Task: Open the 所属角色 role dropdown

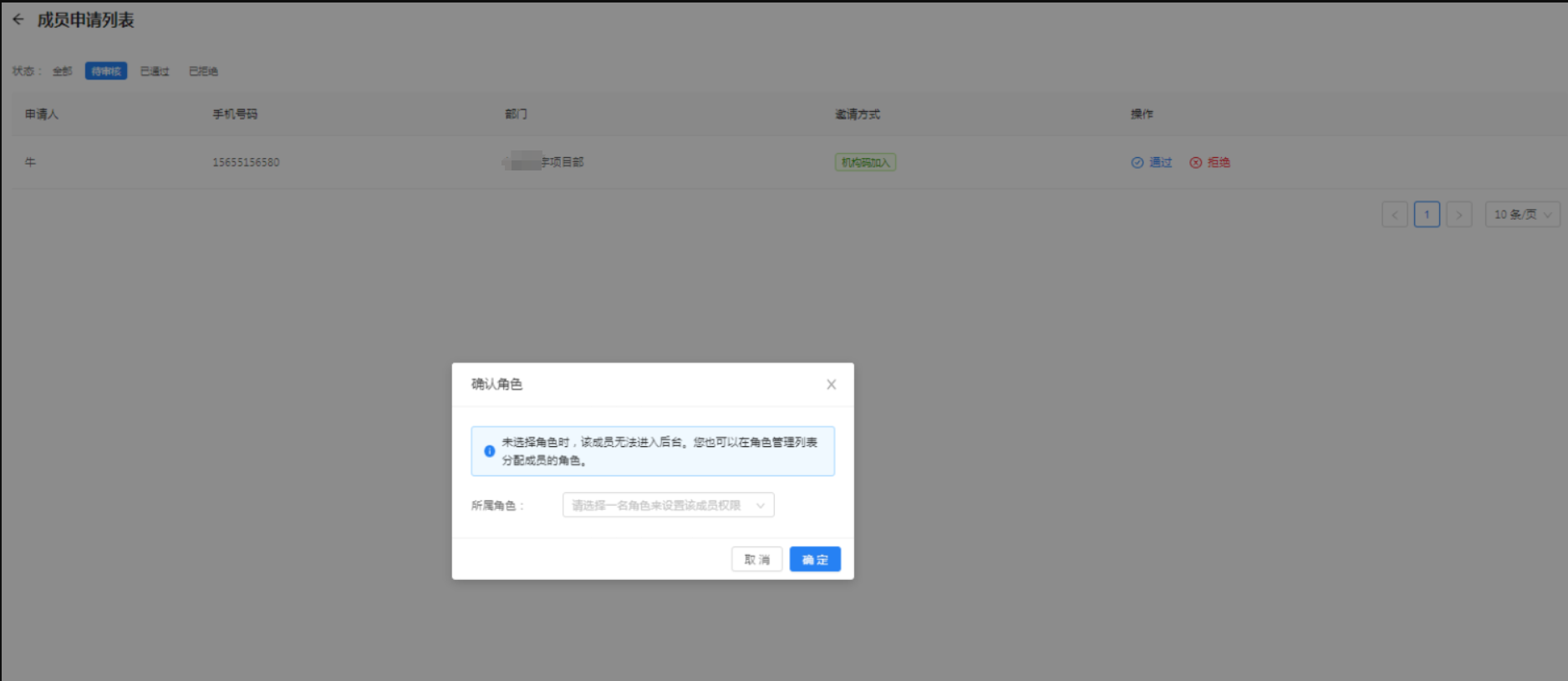Action: point(660,506)
